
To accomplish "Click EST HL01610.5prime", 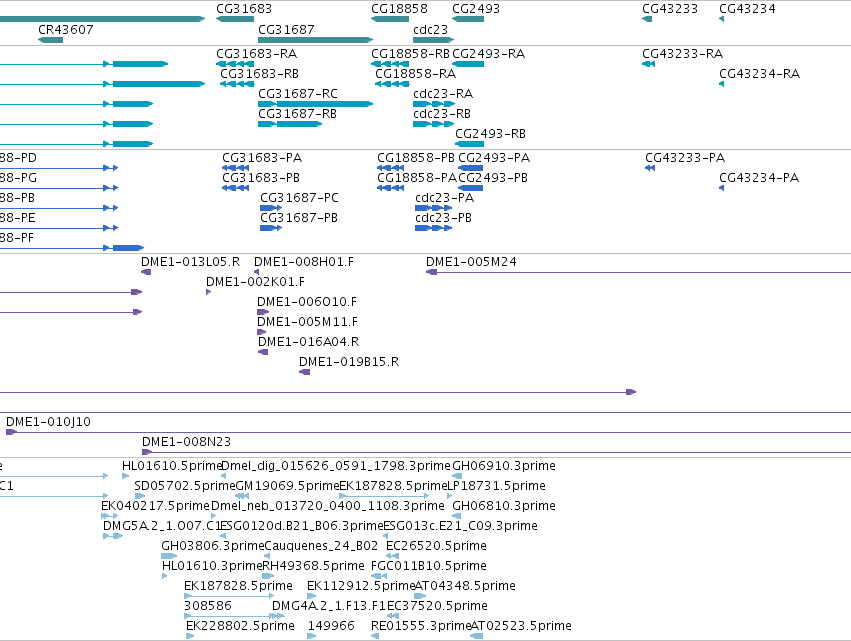I will click(172, 466).
